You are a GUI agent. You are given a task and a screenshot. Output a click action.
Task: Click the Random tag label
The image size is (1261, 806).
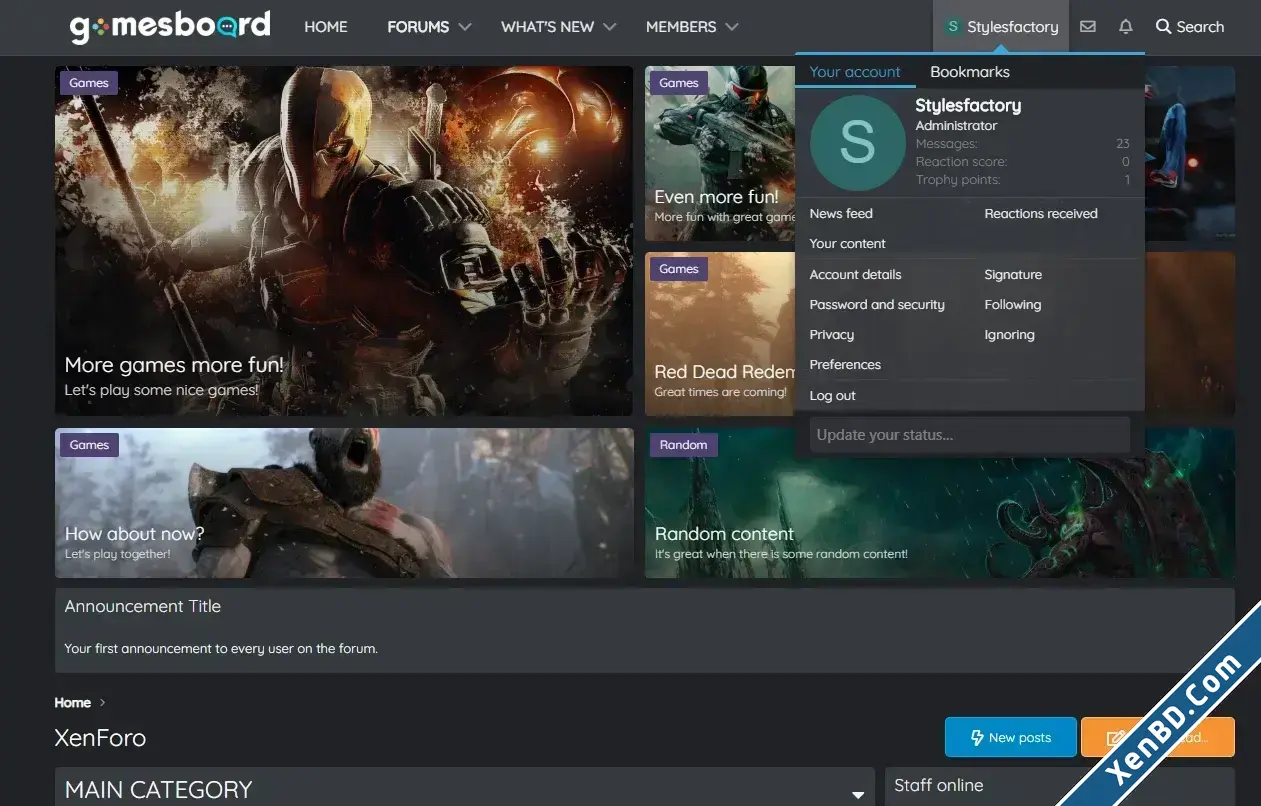(684, 445)
